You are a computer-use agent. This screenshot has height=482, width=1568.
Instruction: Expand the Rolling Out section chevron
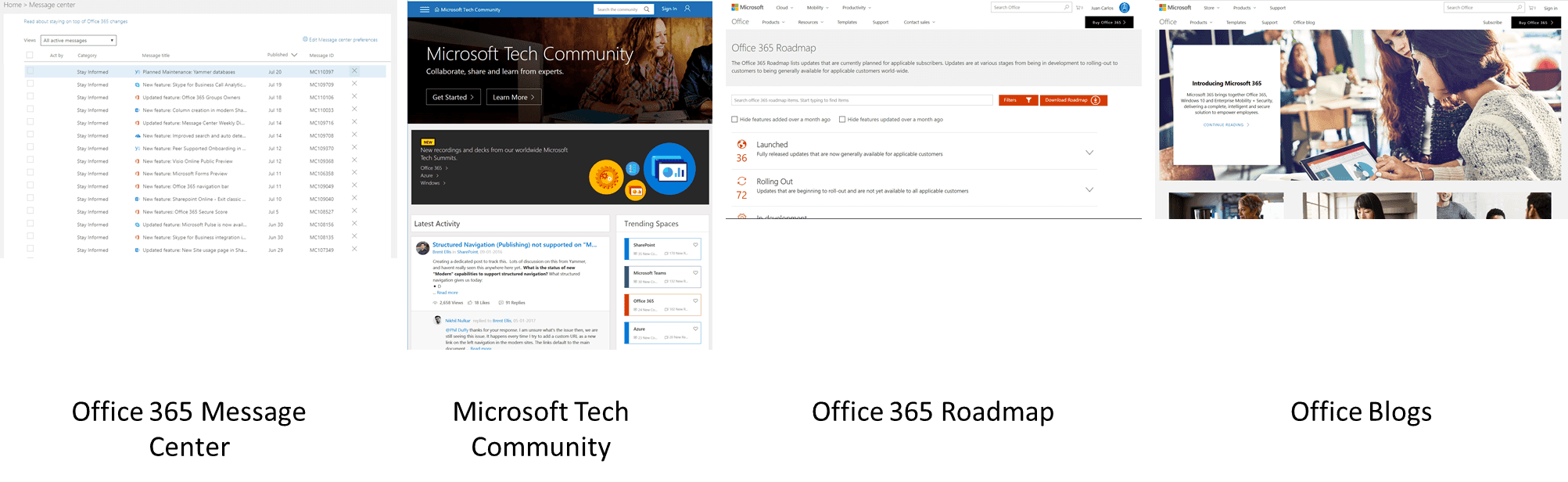coord(1089,189)
